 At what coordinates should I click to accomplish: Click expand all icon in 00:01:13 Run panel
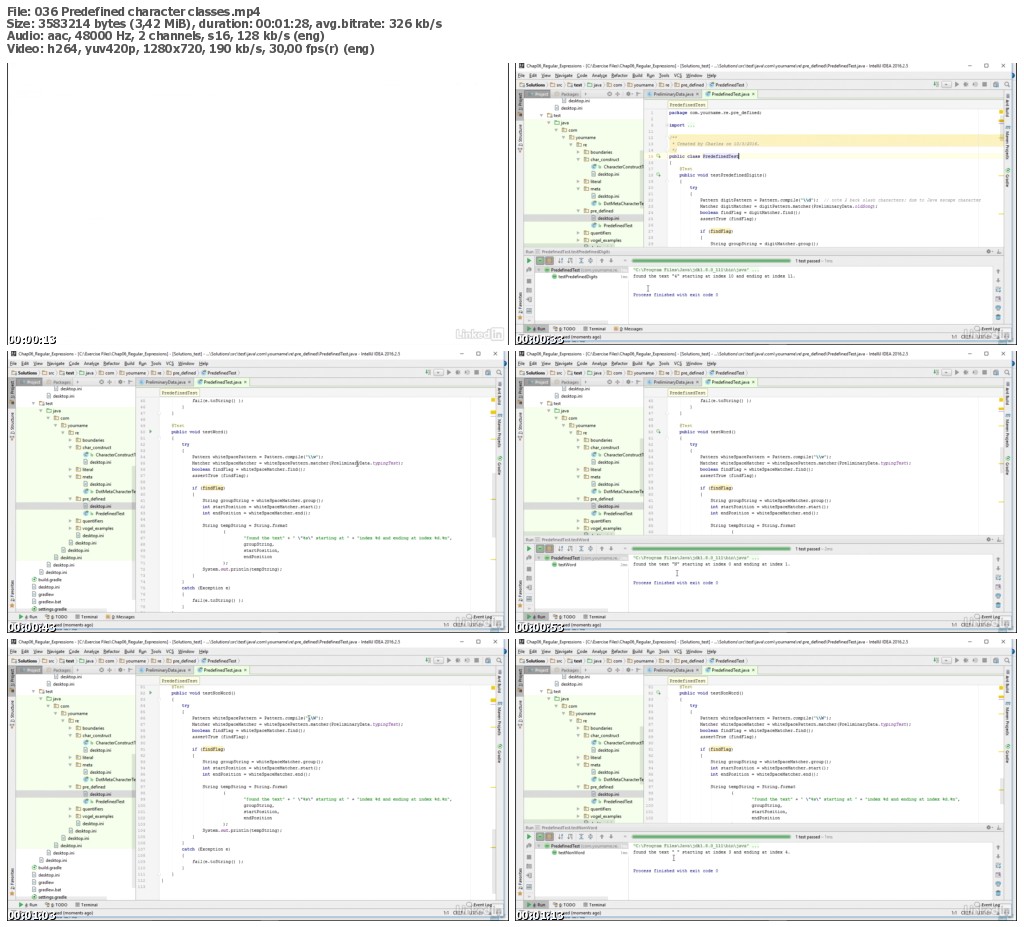[x=581, y=837]
